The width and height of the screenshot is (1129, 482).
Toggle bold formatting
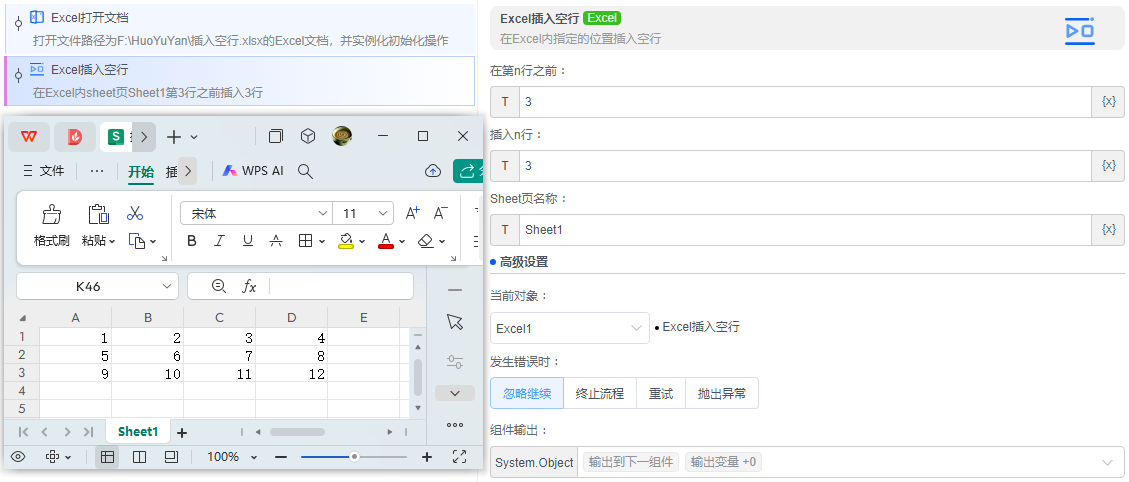tap(192, 241)
